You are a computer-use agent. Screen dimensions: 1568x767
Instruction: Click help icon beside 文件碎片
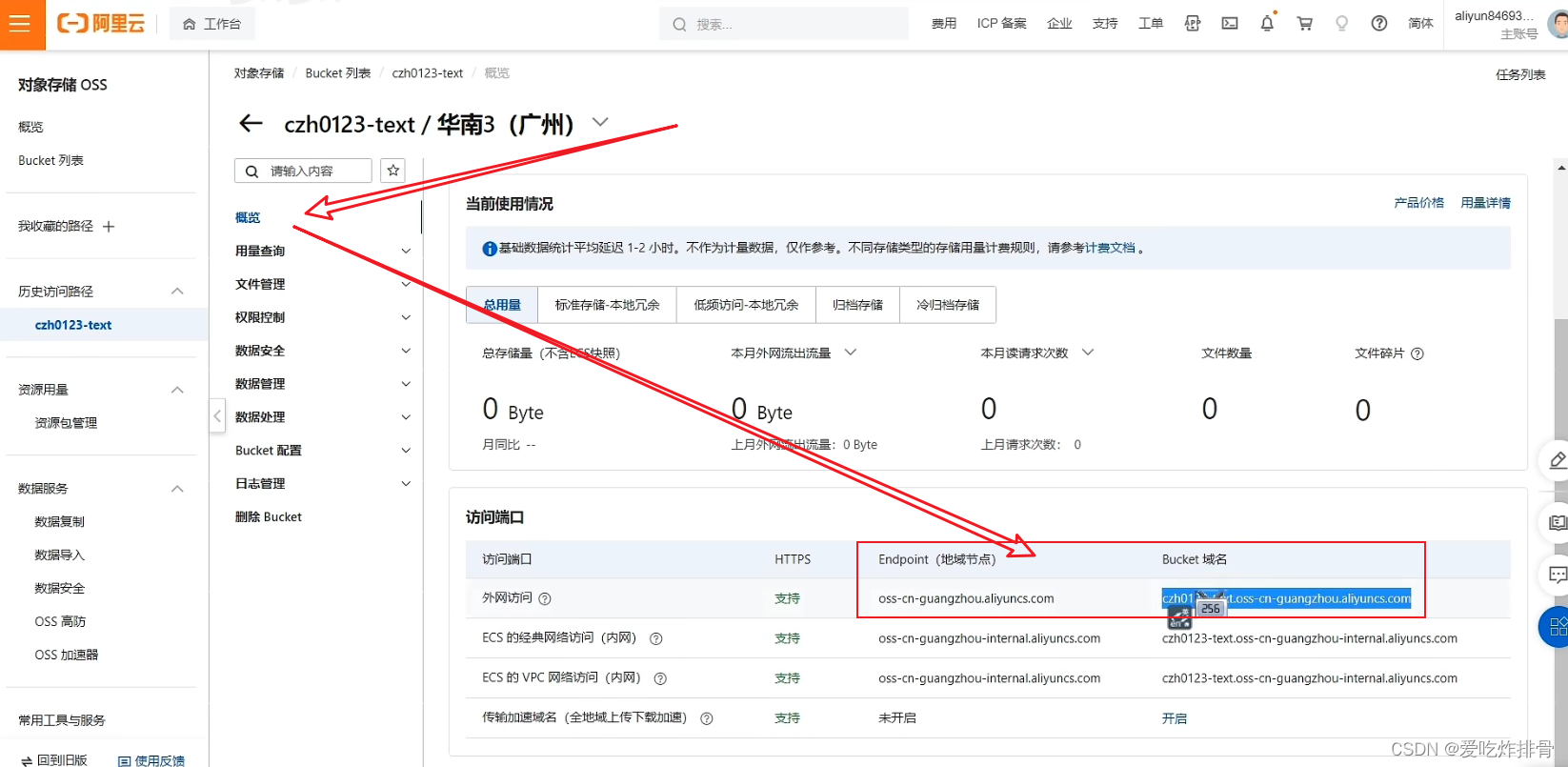point(1417,353)
